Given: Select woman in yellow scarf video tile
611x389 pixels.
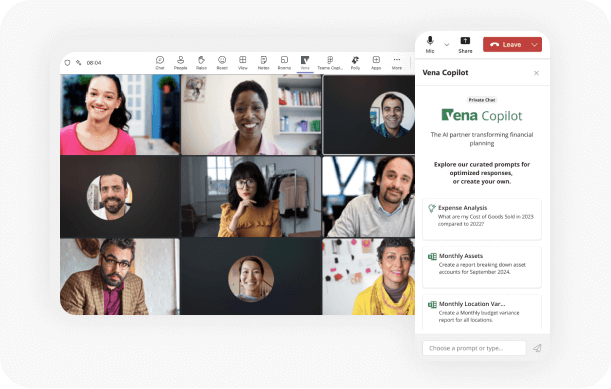Looking at the screenshot, I should (x=369, y=277).
